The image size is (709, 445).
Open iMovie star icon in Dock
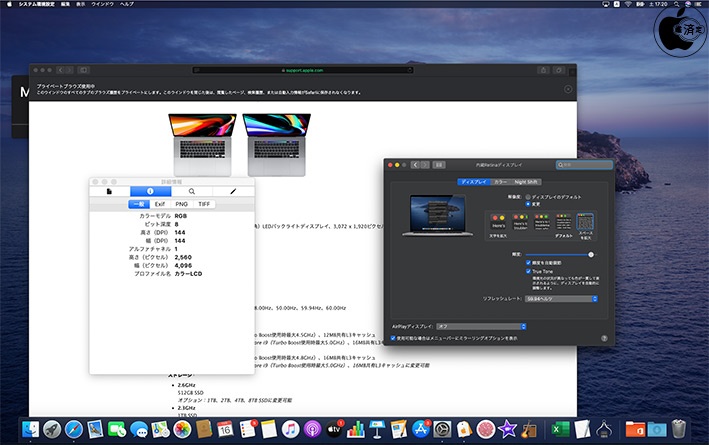[x=507, y=429]
